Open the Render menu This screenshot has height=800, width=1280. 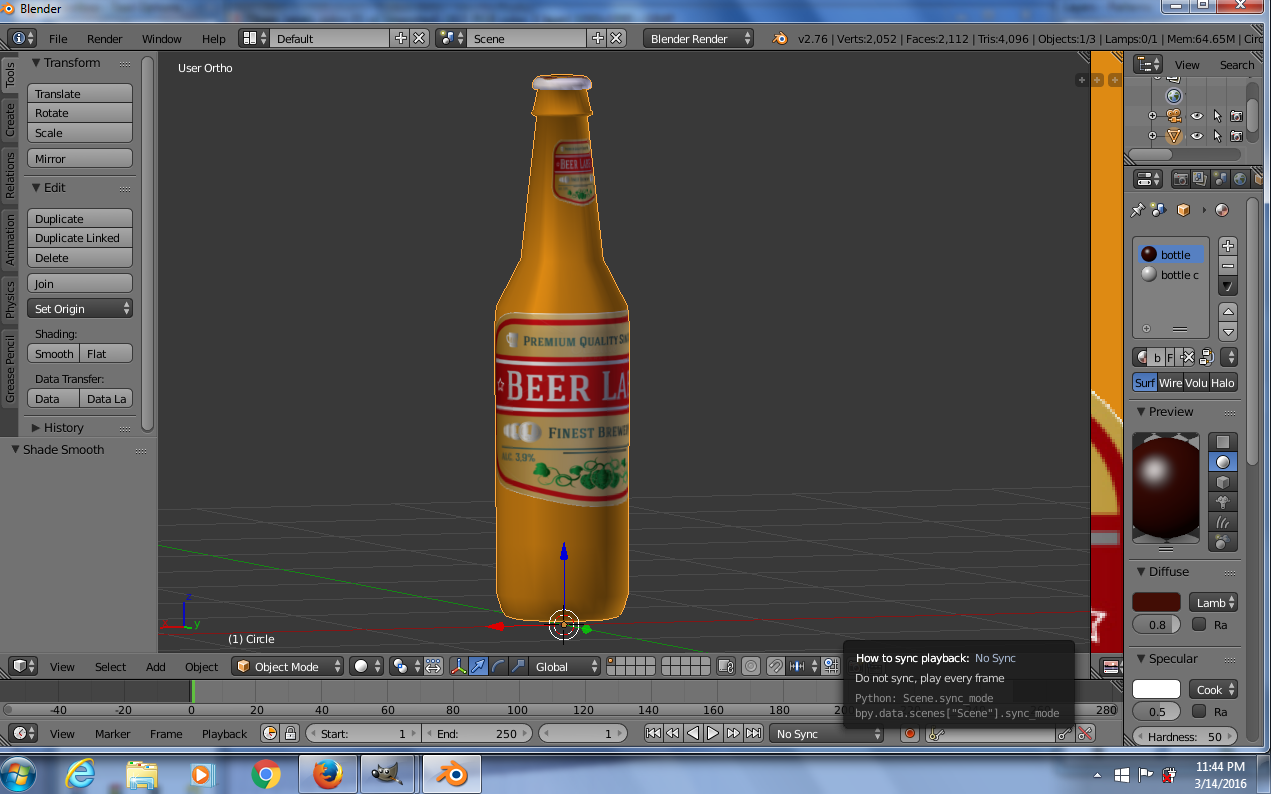[x=105, y=38]
